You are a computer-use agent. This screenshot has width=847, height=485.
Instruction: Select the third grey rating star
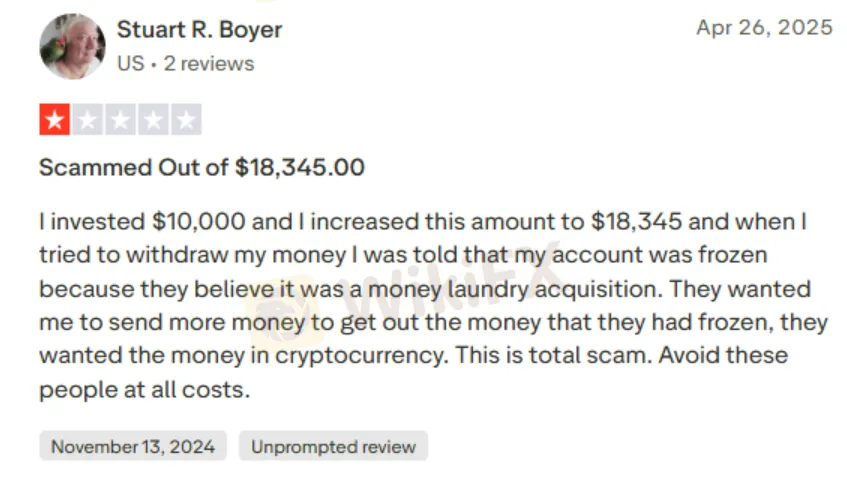[121, 121]
